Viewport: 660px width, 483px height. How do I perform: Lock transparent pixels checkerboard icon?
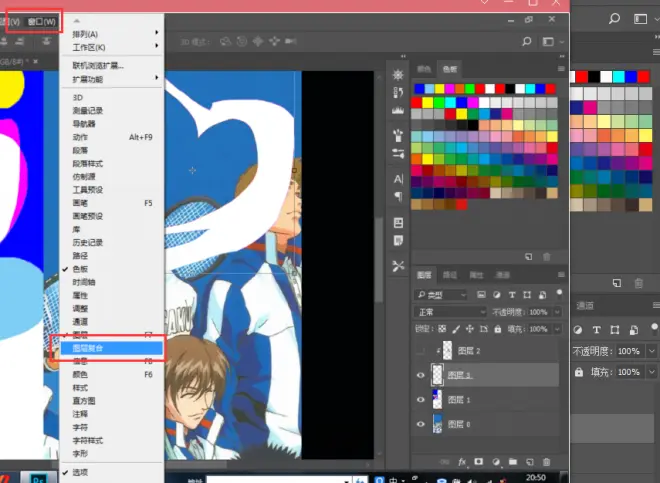coord(442,329)
